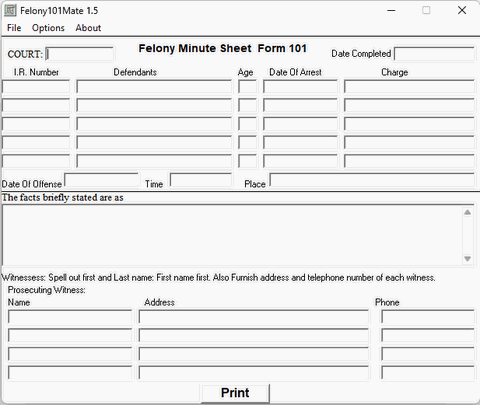Click inside the facts briefly stated text area
The width and height of the screenshot is (480, 405).
point(232,235)
